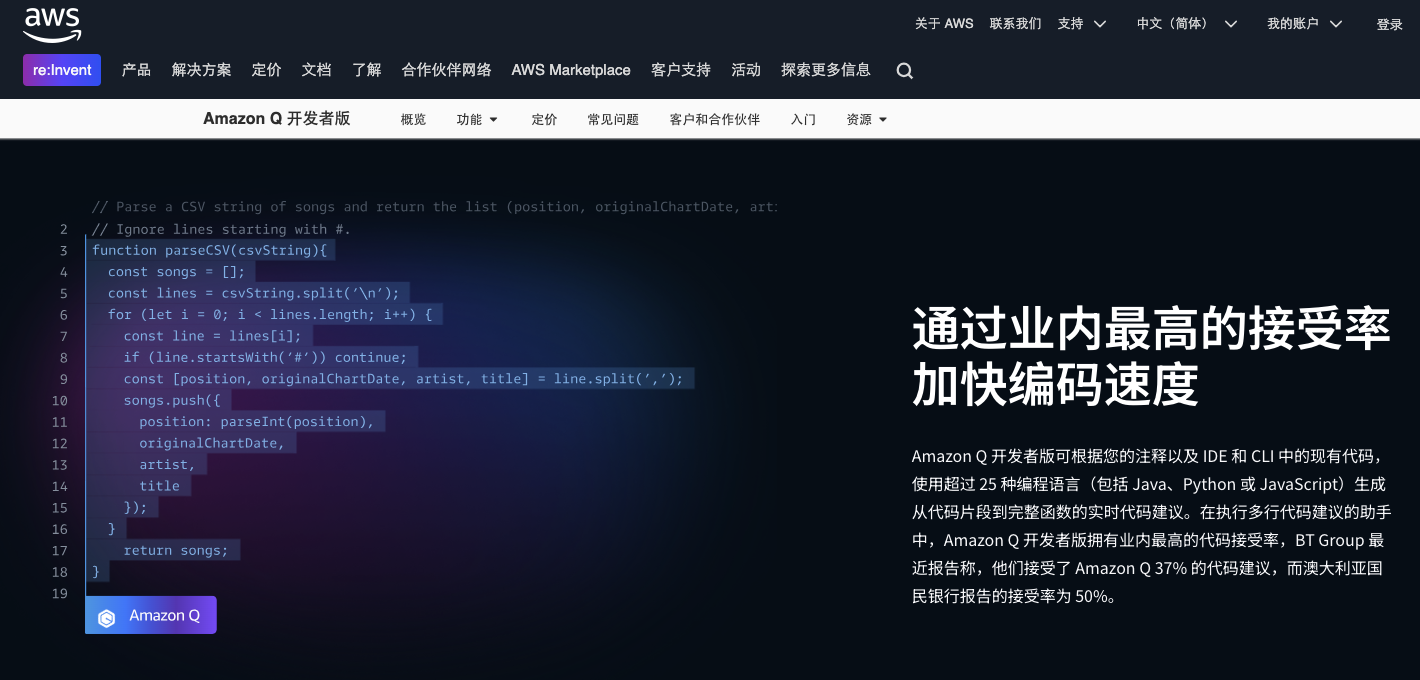Click line number 19 in the code gutter

point(60,594)
